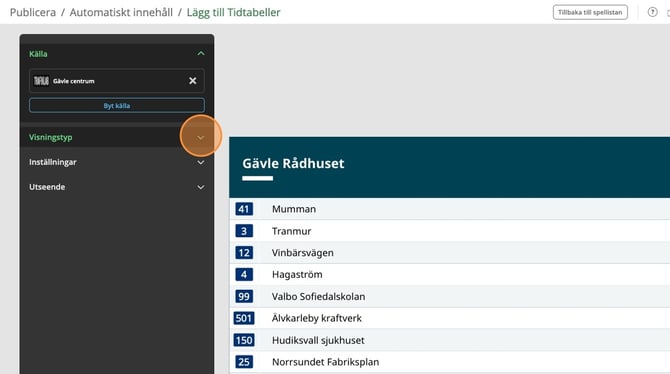
Task: Click the Byt källa button
Action: (117, 106)
